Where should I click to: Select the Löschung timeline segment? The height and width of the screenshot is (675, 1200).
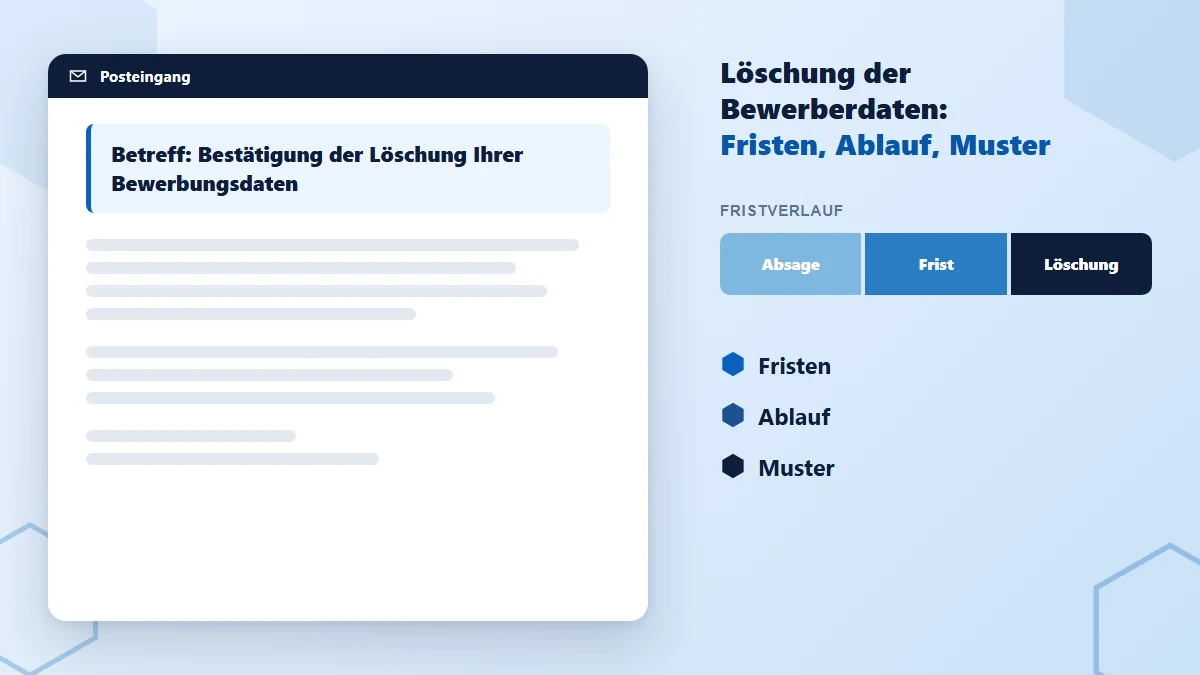point(1081,264)
